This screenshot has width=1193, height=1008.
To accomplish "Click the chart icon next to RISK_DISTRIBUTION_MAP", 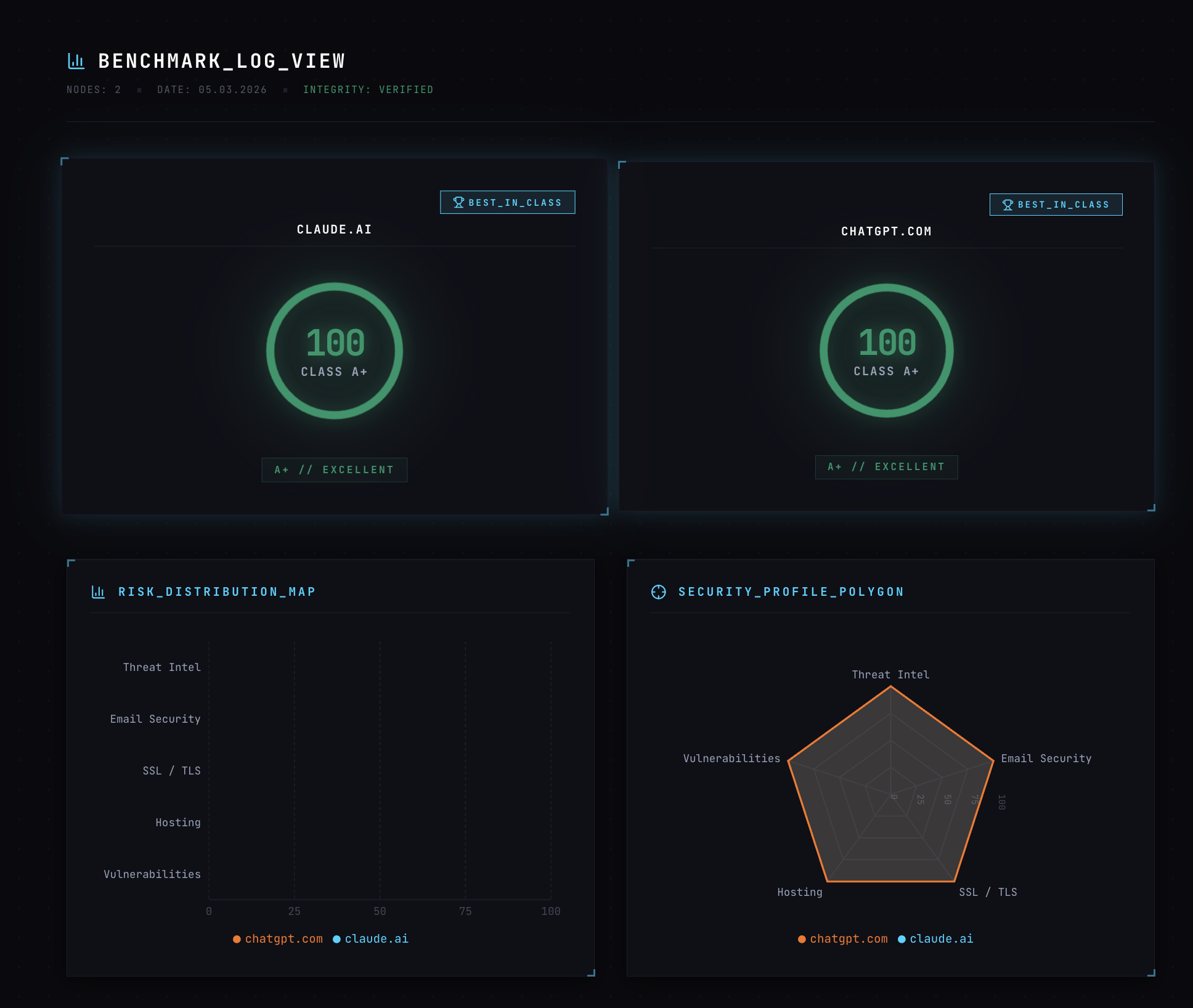I will coord(98,592).
